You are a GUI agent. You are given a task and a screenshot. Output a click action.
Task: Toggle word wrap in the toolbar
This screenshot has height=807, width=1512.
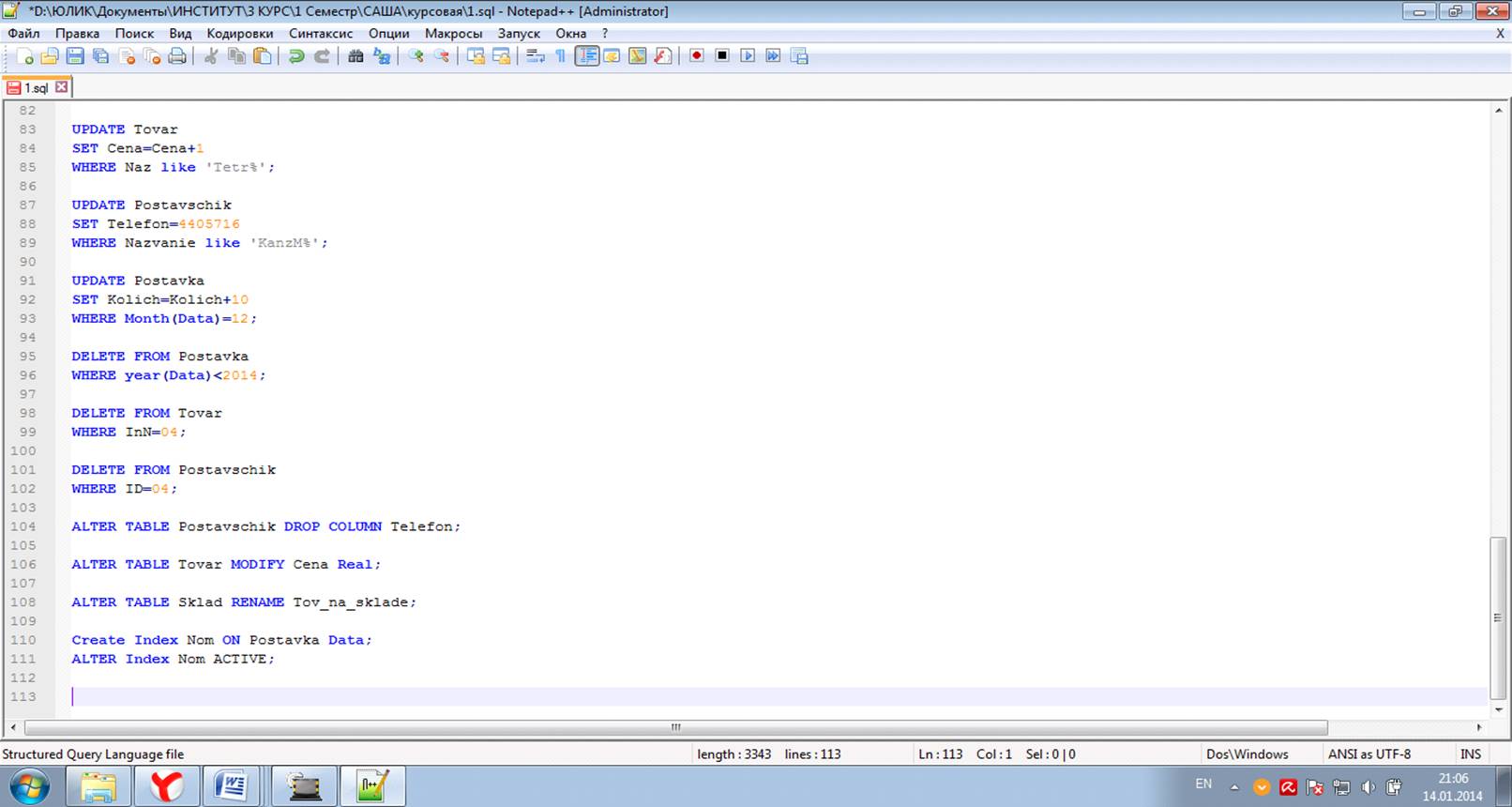[536, 56]
